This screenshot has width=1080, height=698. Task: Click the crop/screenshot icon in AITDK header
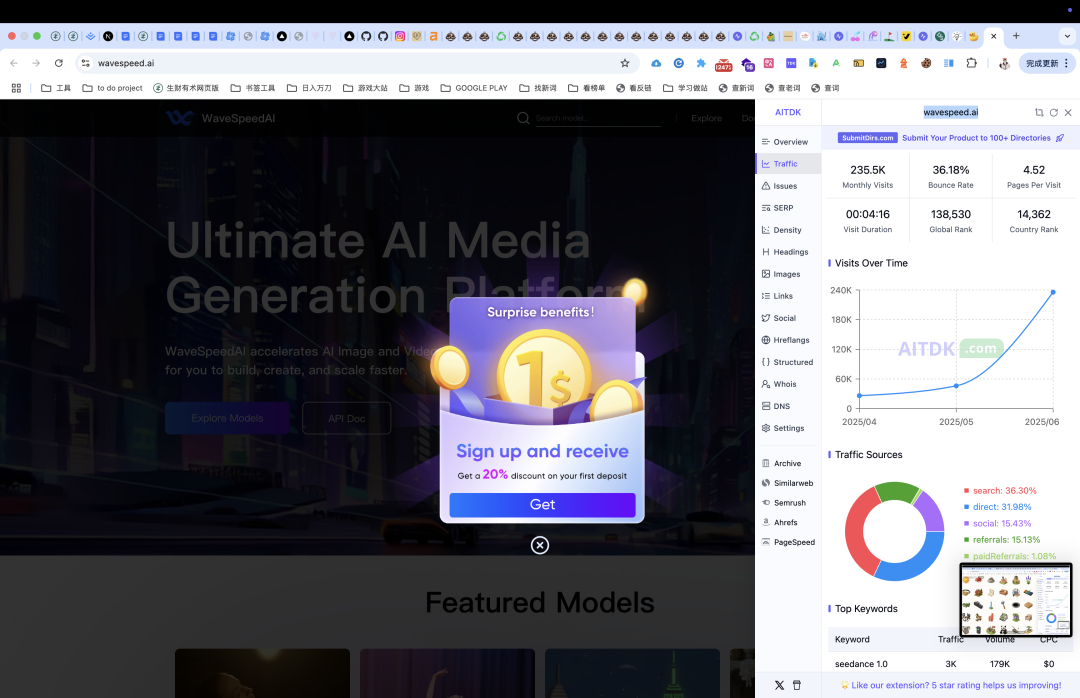pos(1039,112)
